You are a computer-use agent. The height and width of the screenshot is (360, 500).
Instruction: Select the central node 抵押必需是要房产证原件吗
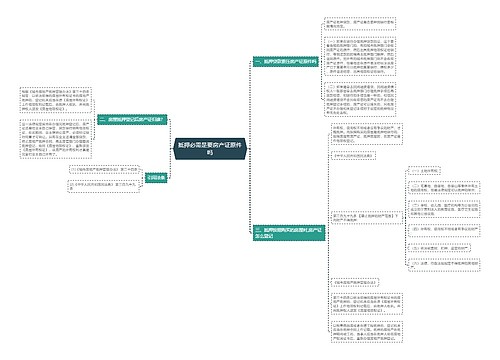[210, 149]
